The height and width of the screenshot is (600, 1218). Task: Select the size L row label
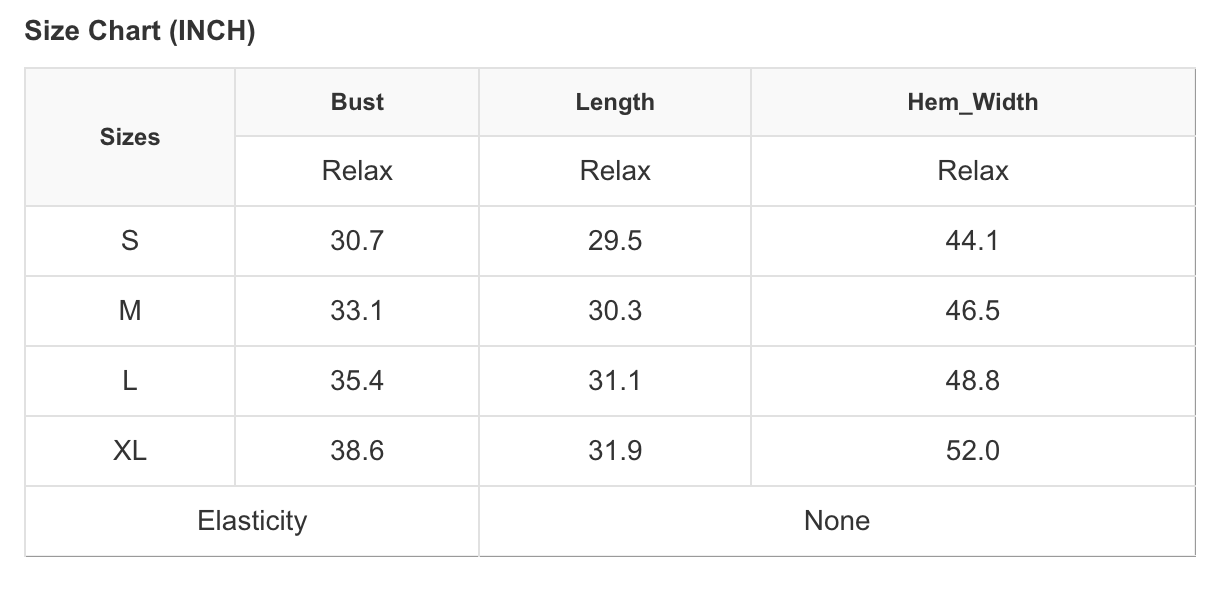(x=130, y=381)
